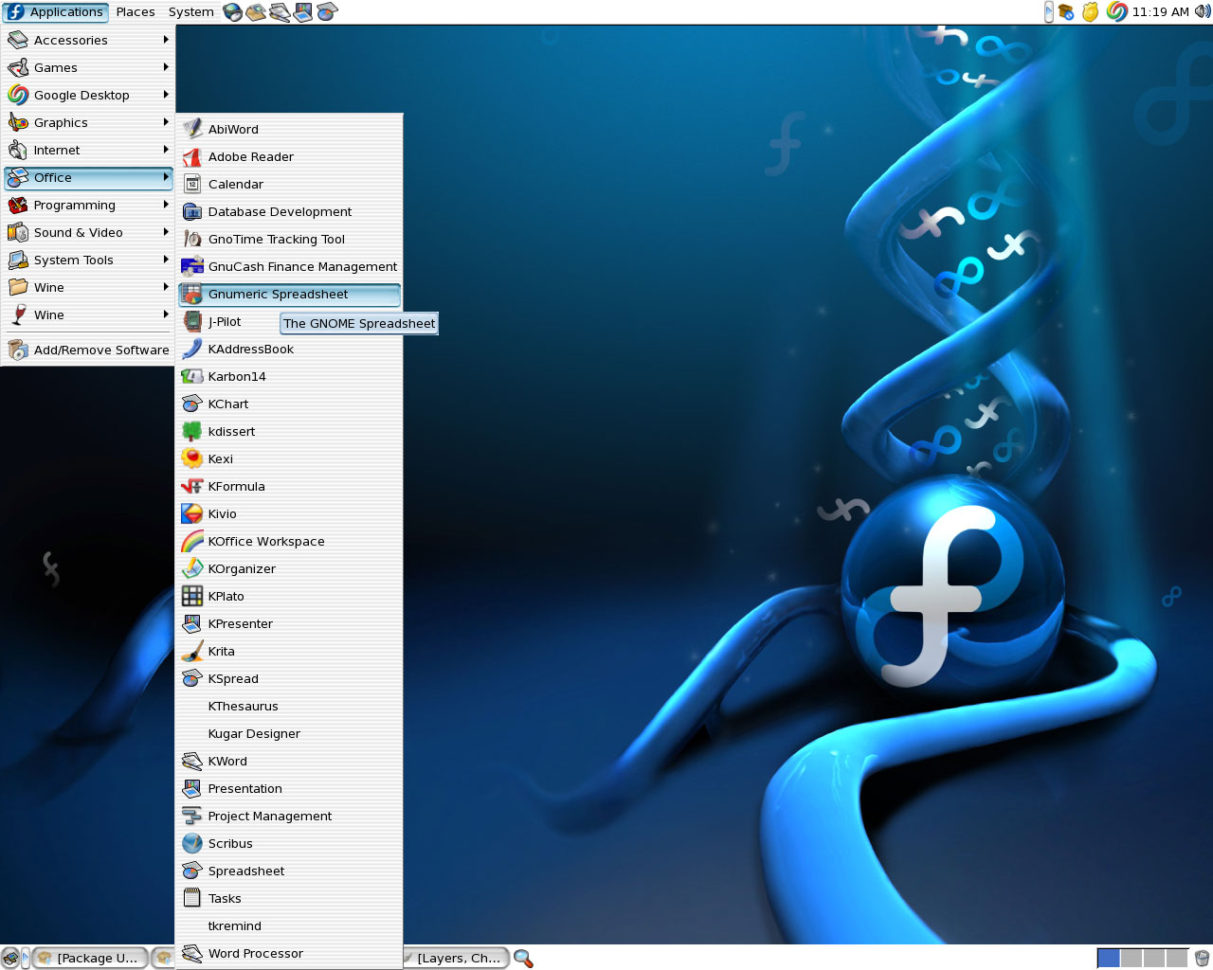
Task: Choose the Word Processor menu entry
Action: point(255,954)
